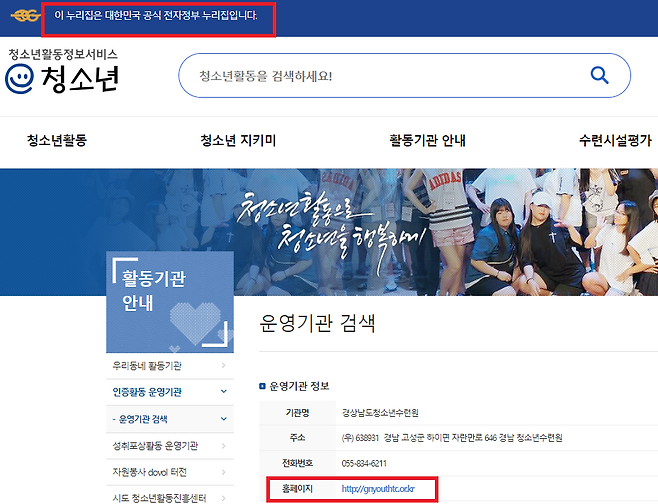Open the 활동기관 안내 menu
658x504 pixels.
tap(427, 140)
